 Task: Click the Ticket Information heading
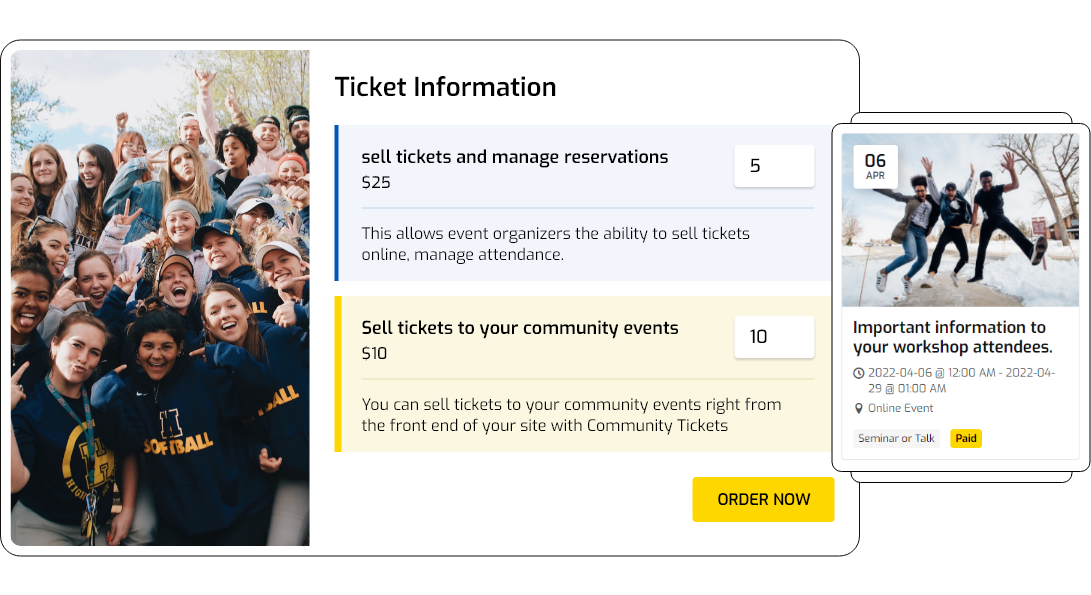(445, 87)
